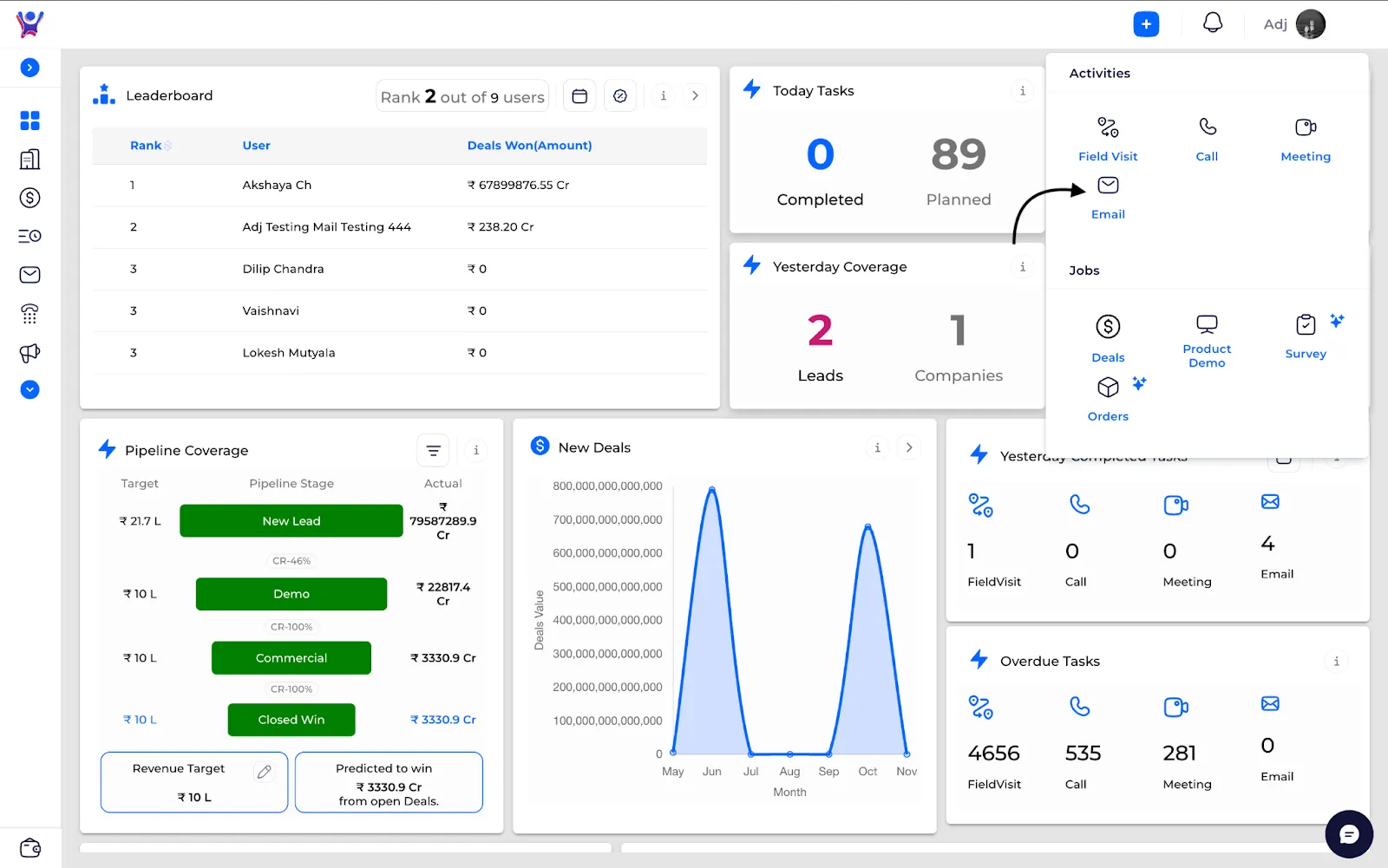This screenshot has height=868, width=1388.
Task: Click the June peak point on chart
Action: click(712, 490)
